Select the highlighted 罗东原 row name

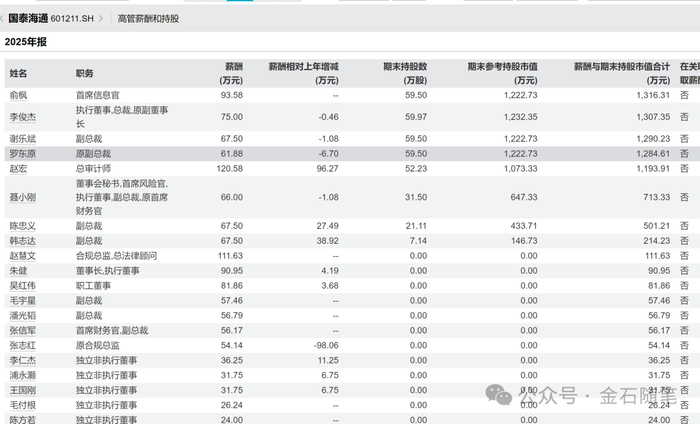click(23, 154)
